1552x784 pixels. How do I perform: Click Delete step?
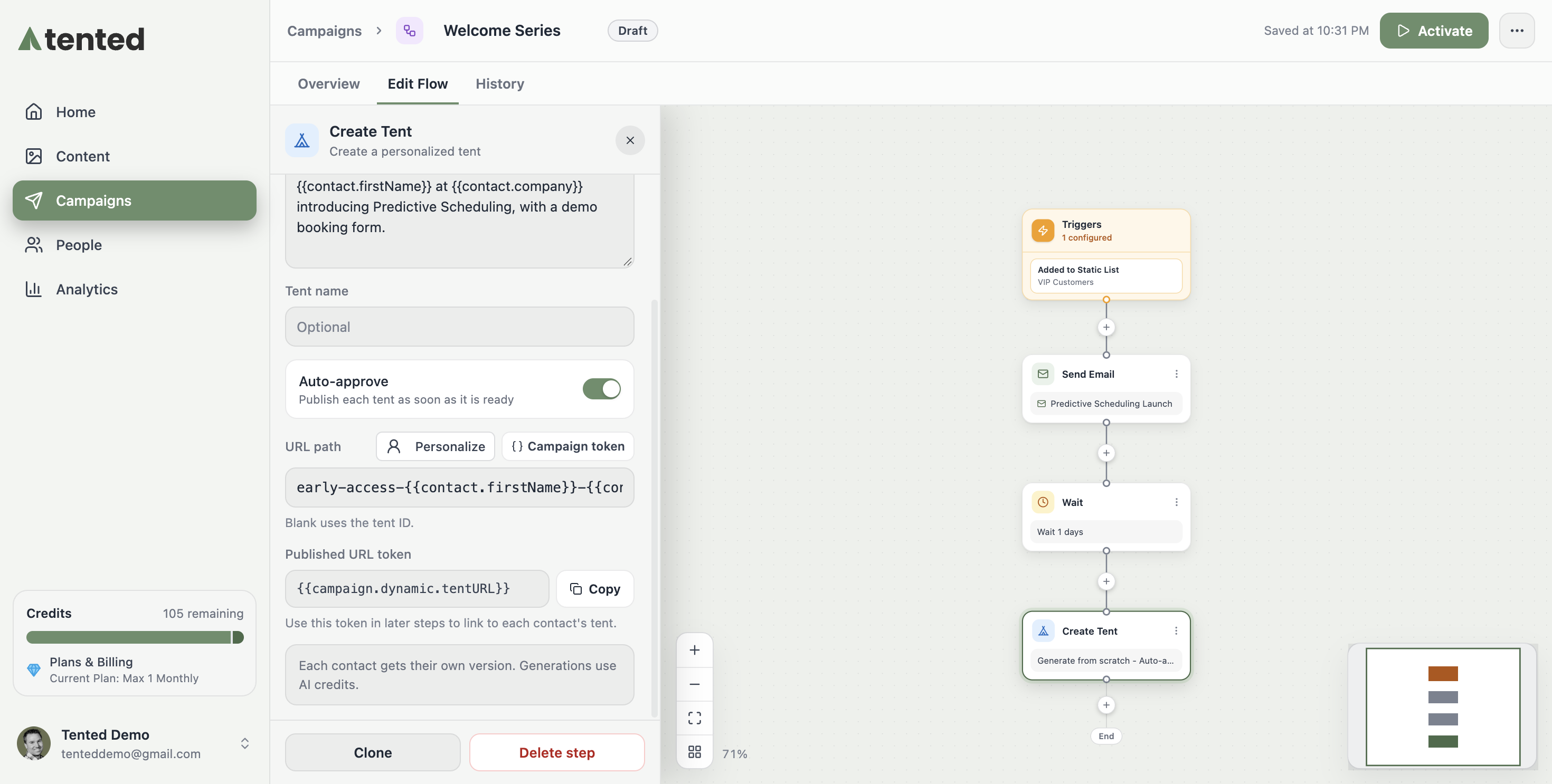coord(557,752)
